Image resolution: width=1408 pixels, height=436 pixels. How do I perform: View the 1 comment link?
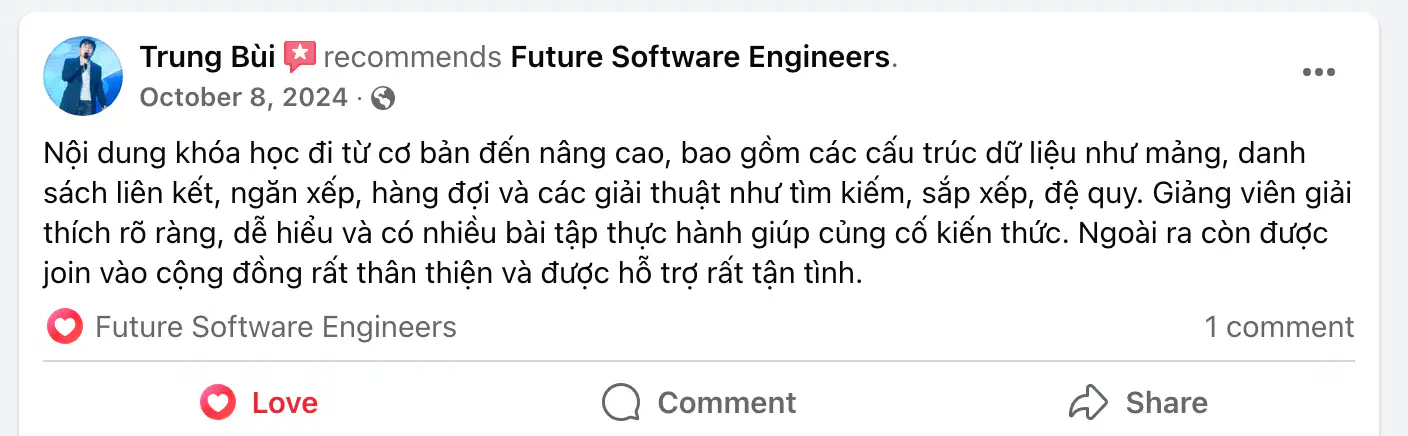(1279, 327)
